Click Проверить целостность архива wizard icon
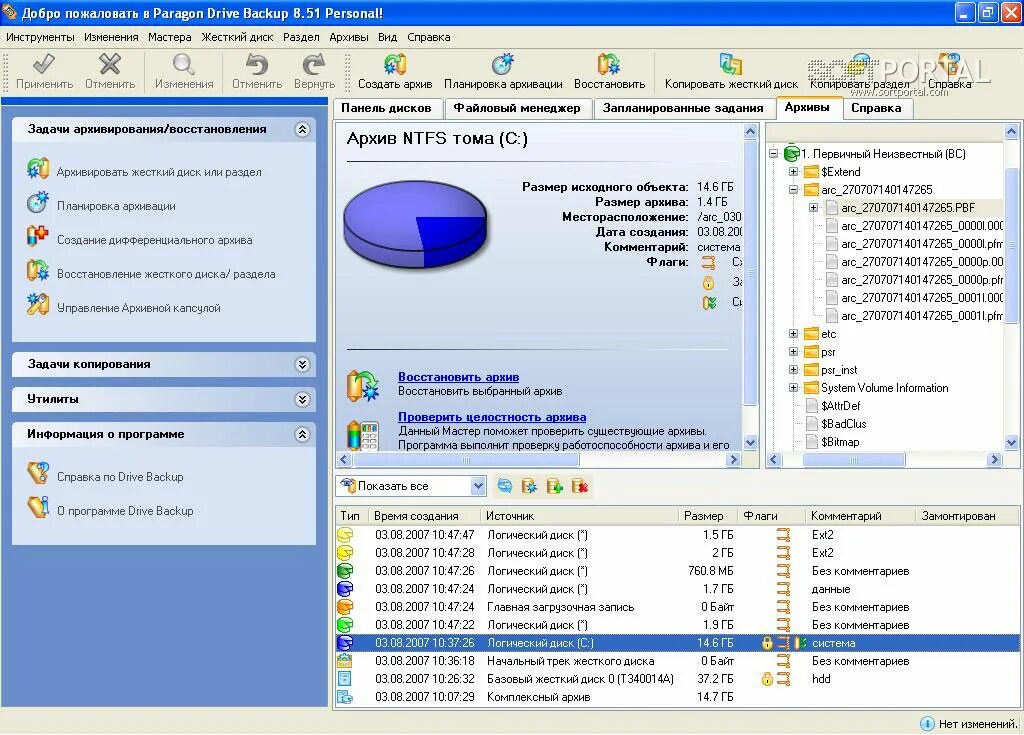This screenshot has height=735, width=1024. [x=362, y=434]
